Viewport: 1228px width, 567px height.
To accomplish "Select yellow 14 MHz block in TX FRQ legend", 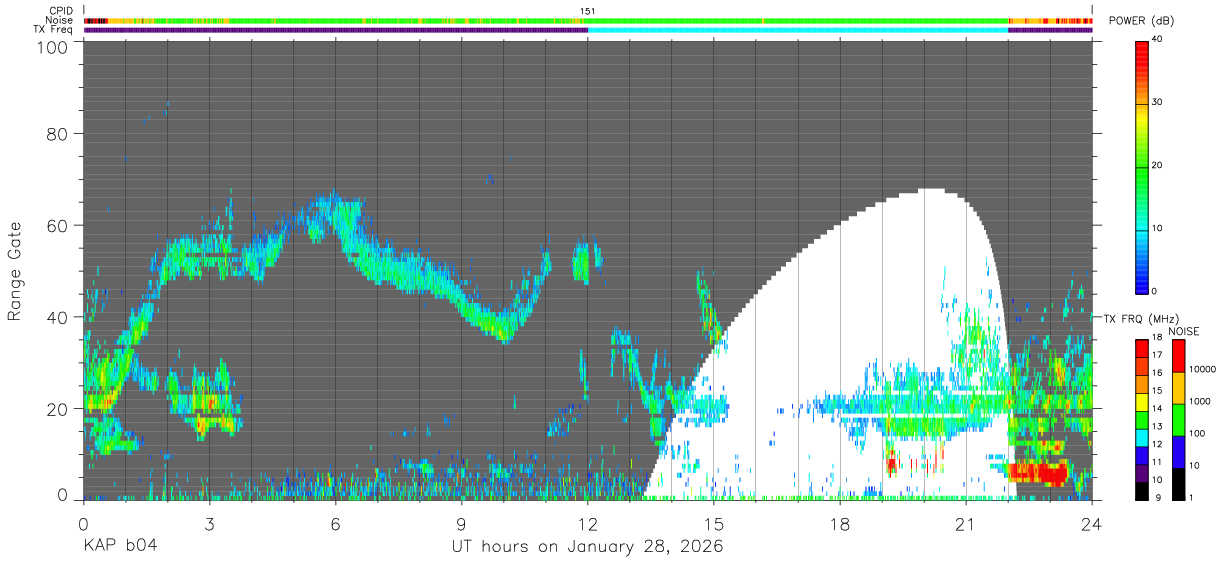I will pyautogui.click(x=1142, y=403).
